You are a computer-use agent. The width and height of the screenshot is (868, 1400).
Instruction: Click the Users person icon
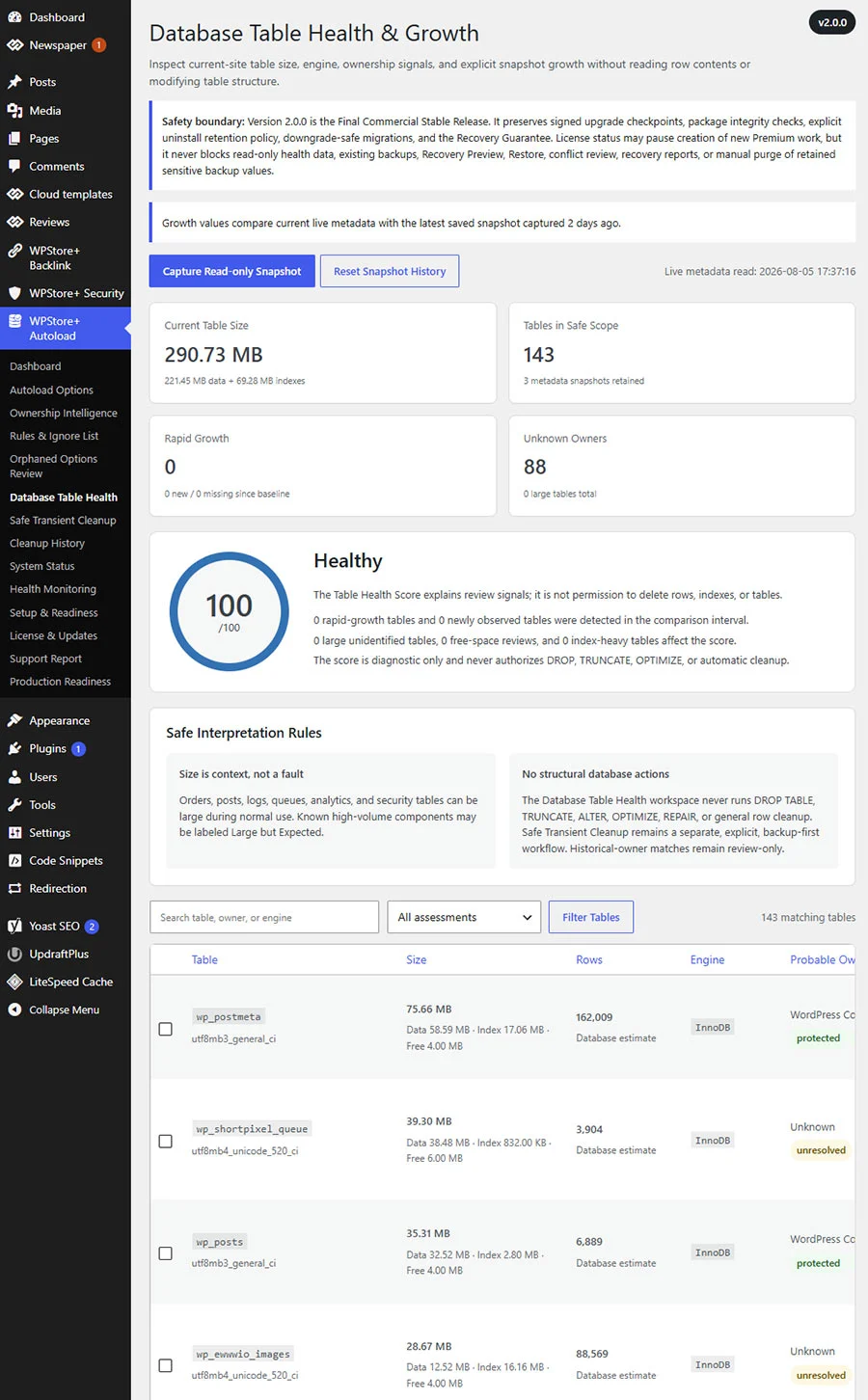[x=14, y=777]
